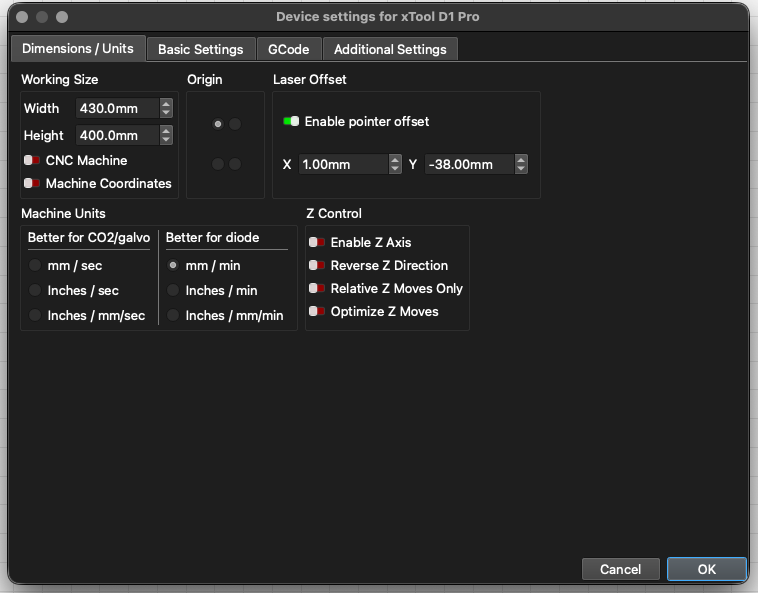Select Inches / mm/sec units option

tap(36, 315)
